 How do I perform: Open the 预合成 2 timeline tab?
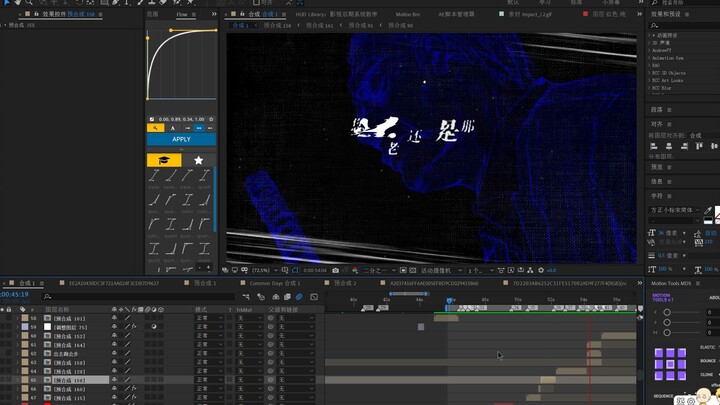click(345, 283)
